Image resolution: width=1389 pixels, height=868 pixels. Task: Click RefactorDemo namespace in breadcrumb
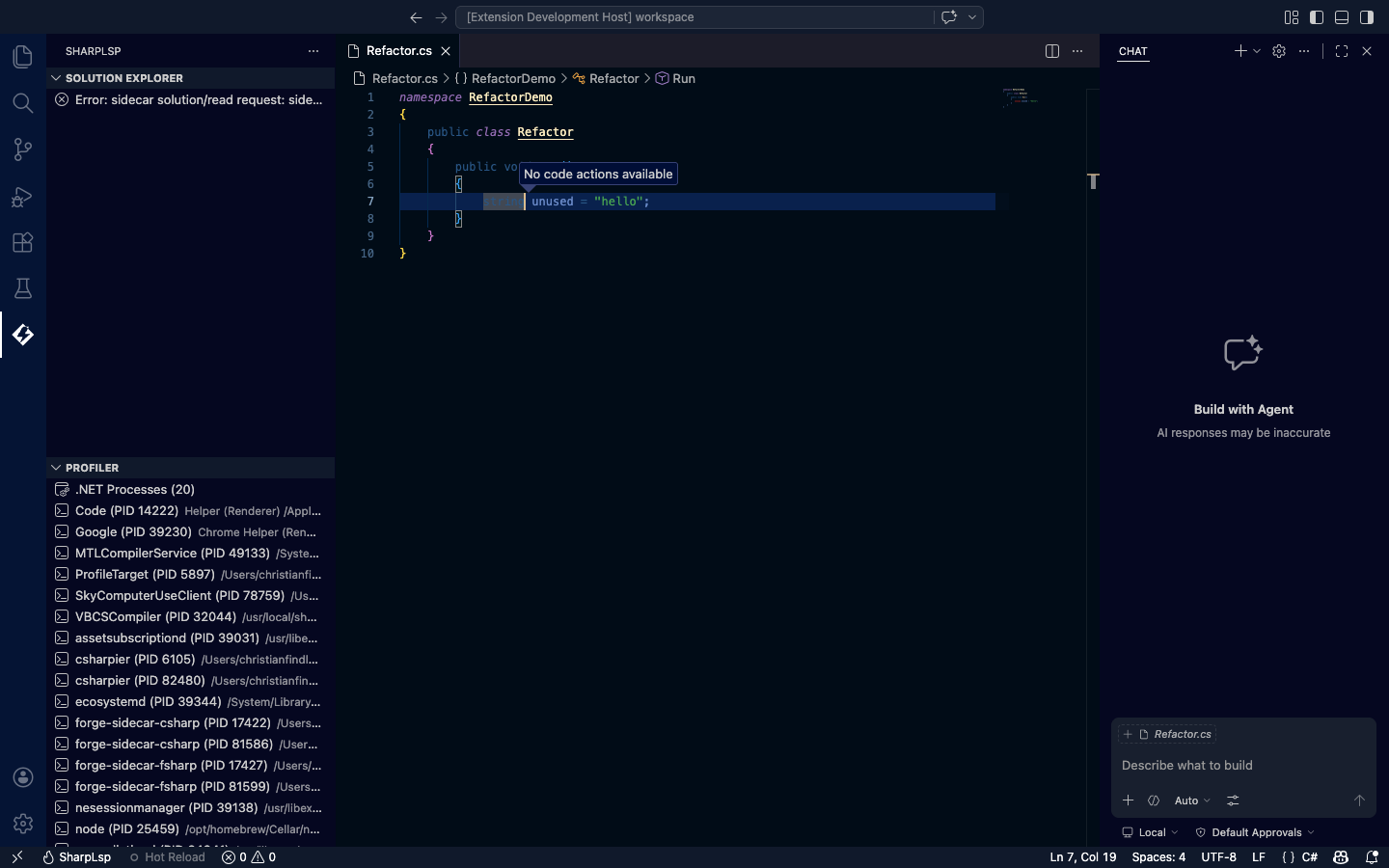(513, 79)
